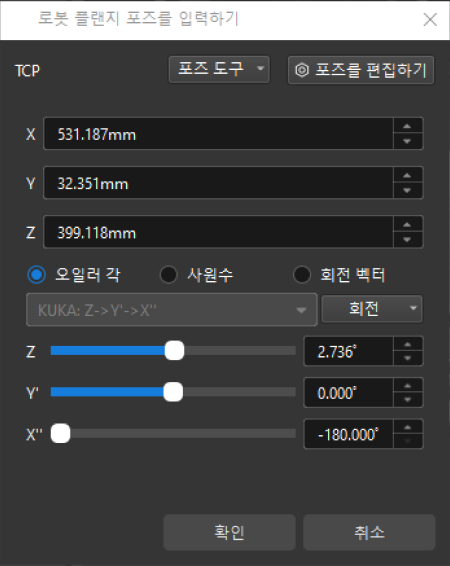Image resolution: width=450 pixels, height=566 pixels.
Task: Select the 사원수 radio button
Action: tap(169, 275)
